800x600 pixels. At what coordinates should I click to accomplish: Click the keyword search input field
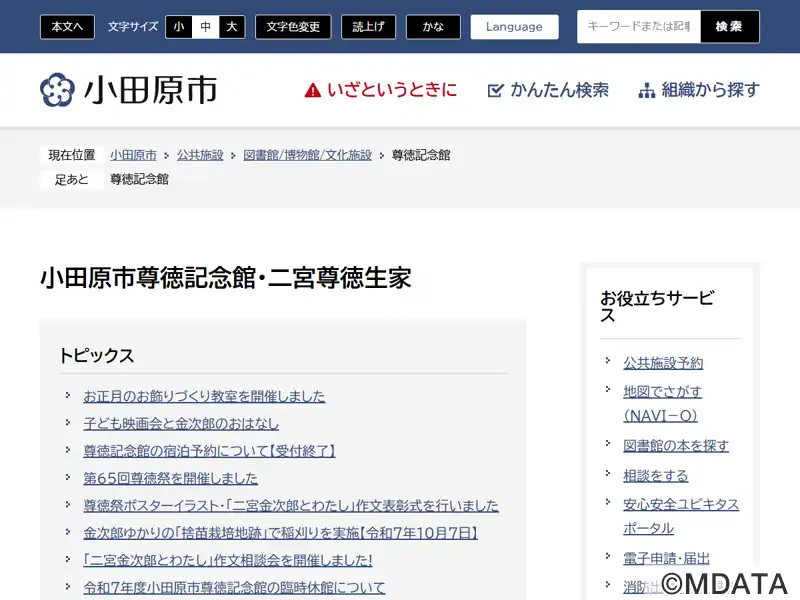click(x=639, y=27)
